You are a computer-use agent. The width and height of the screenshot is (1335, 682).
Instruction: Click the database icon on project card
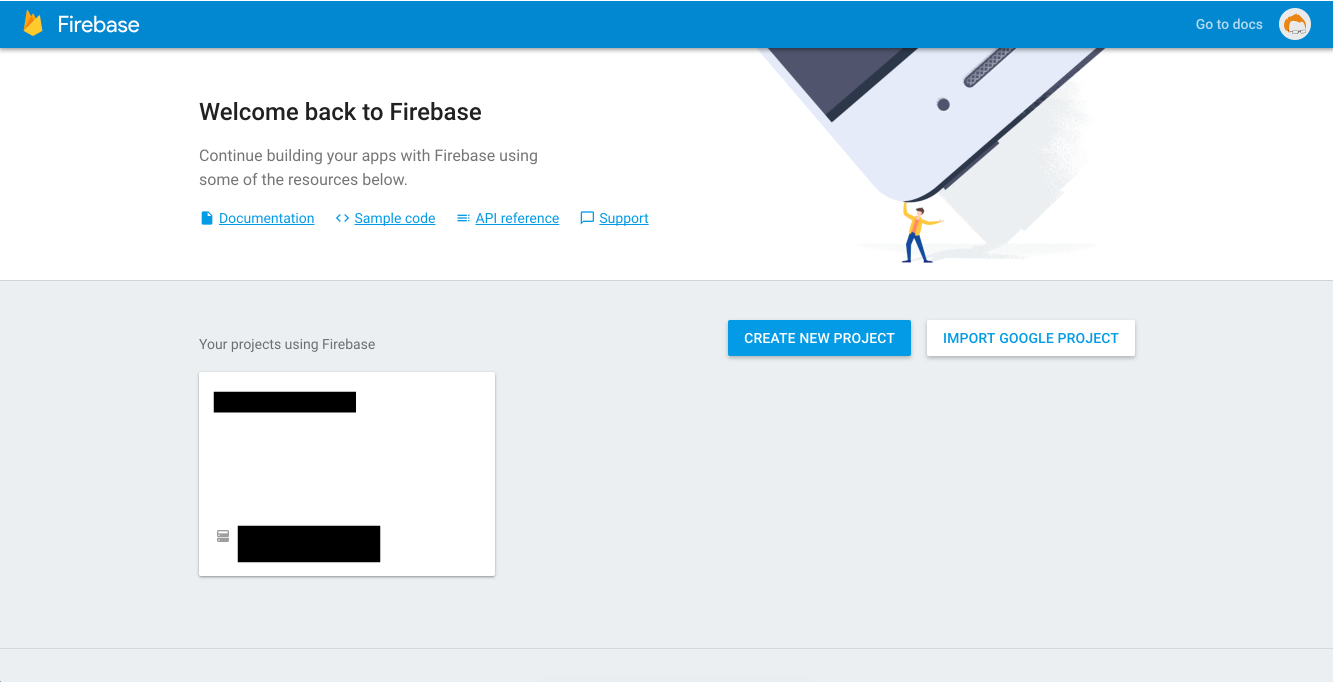[223, 536]
